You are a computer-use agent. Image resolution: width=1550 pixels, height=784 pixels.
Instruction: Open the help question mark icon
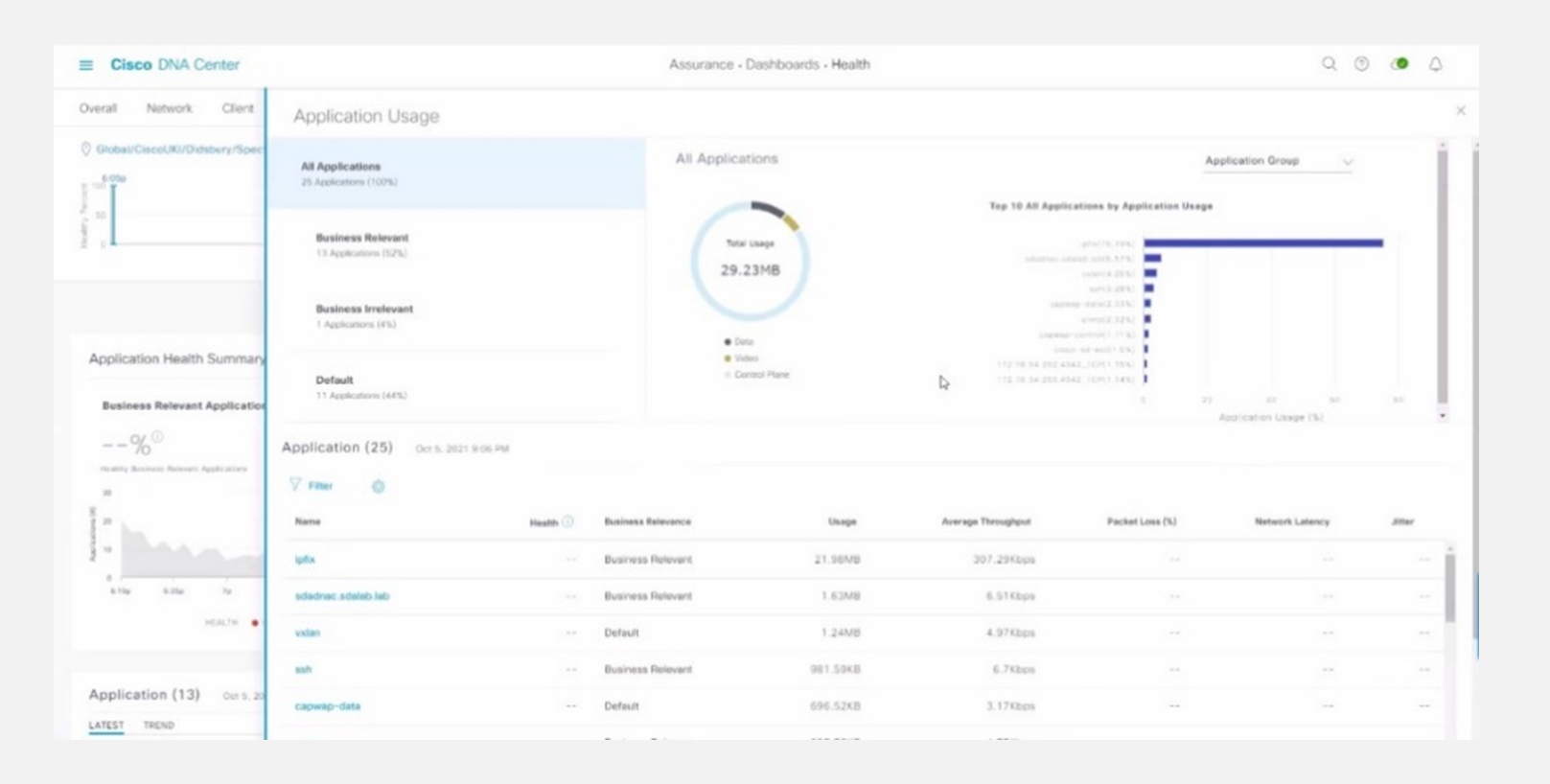click(x=1361, y=64)
